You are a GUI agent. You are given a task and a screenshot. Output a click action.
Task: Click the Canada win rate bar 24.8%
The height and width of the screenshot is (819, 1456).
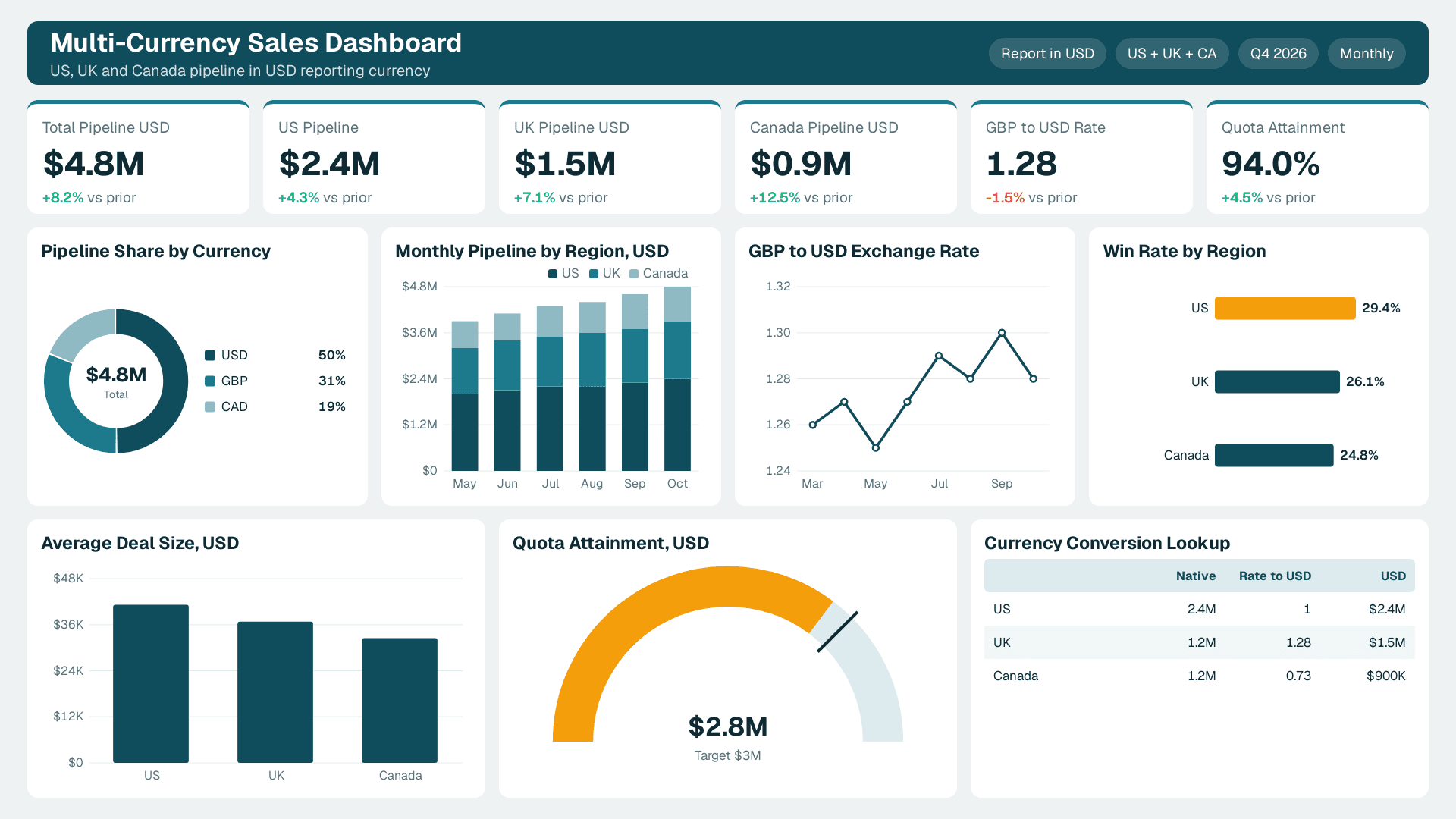[x=1274, y=455]
